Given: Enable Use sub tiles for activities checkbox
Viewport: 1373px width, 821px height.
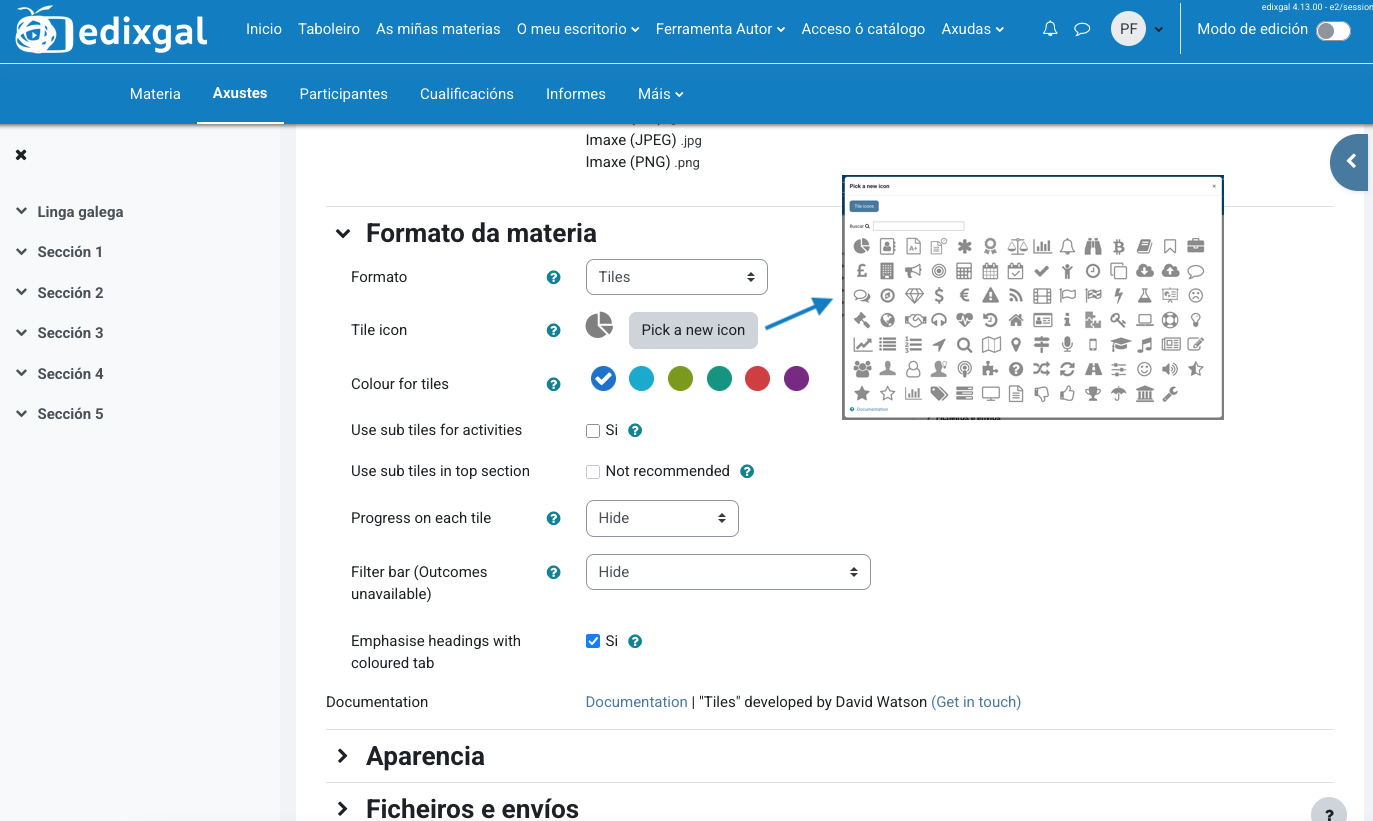Looking at the screenshot, I should point(593,431).
